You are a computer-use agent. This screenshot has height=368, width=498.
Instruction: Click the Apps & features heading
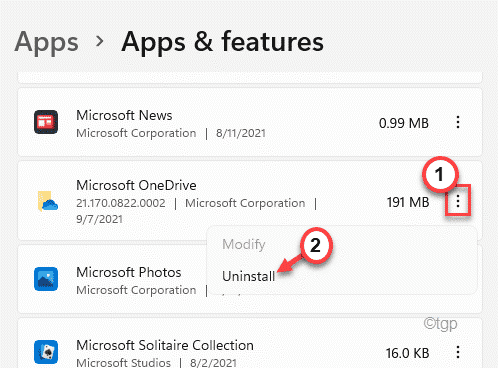[x=222, y=42]
